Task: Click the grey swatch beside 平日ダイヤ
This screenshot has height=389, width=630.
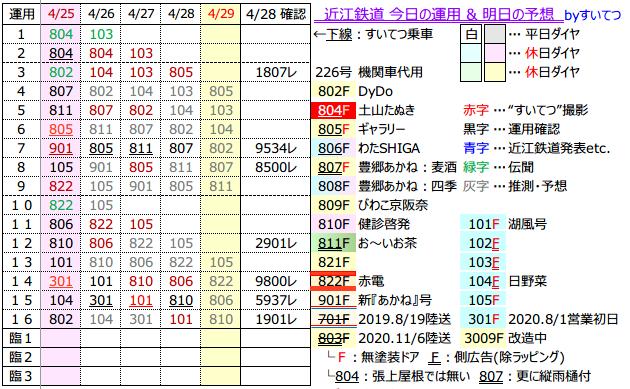Action: click(495, 34)
